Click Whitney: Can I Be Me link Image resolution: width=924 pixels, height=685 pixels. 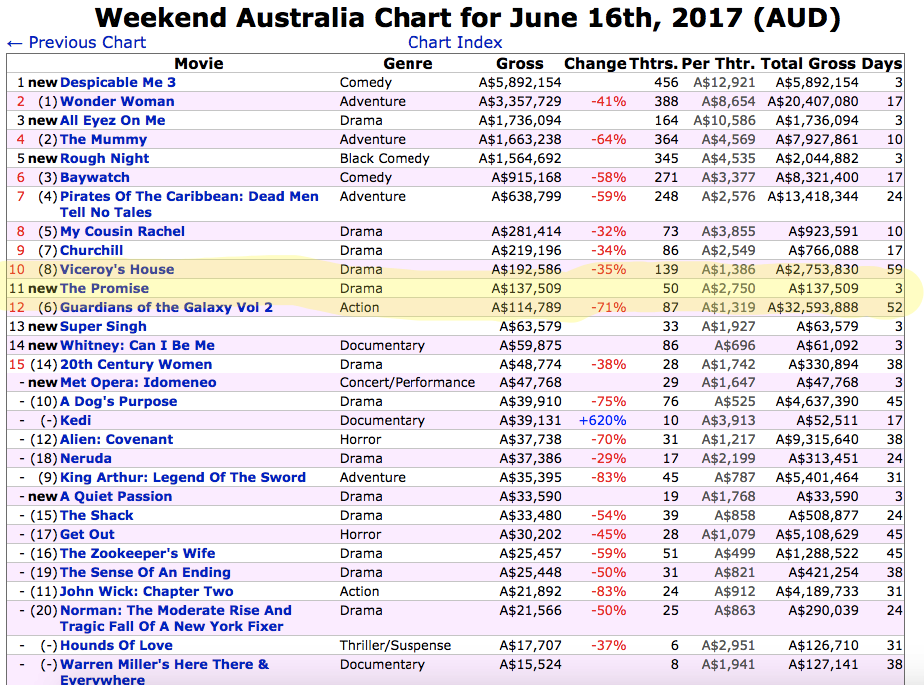tap(137, 345)
